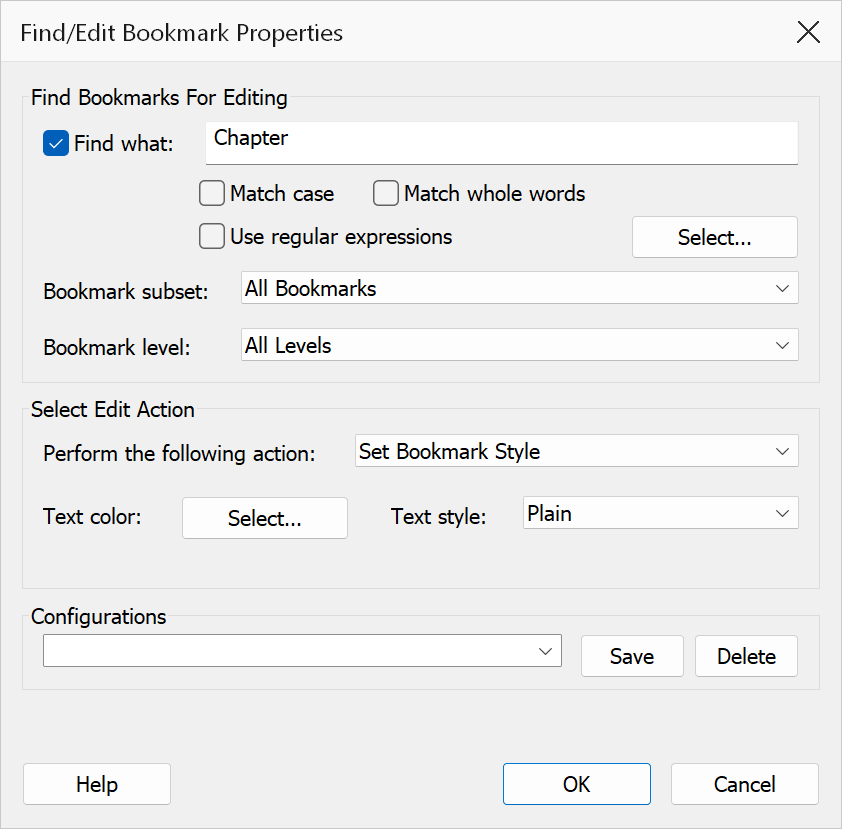Expand the Configurations combo box

point(302,651)
